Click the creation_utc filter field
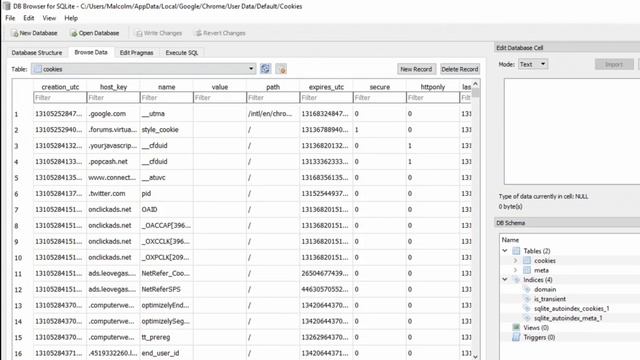 (60, 98)
